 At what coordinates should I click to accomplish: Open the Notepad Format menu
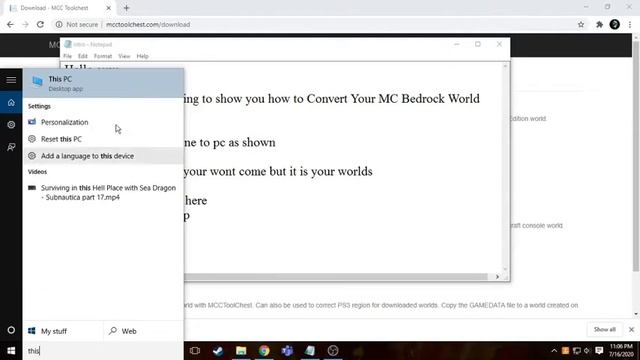[103, 56]
